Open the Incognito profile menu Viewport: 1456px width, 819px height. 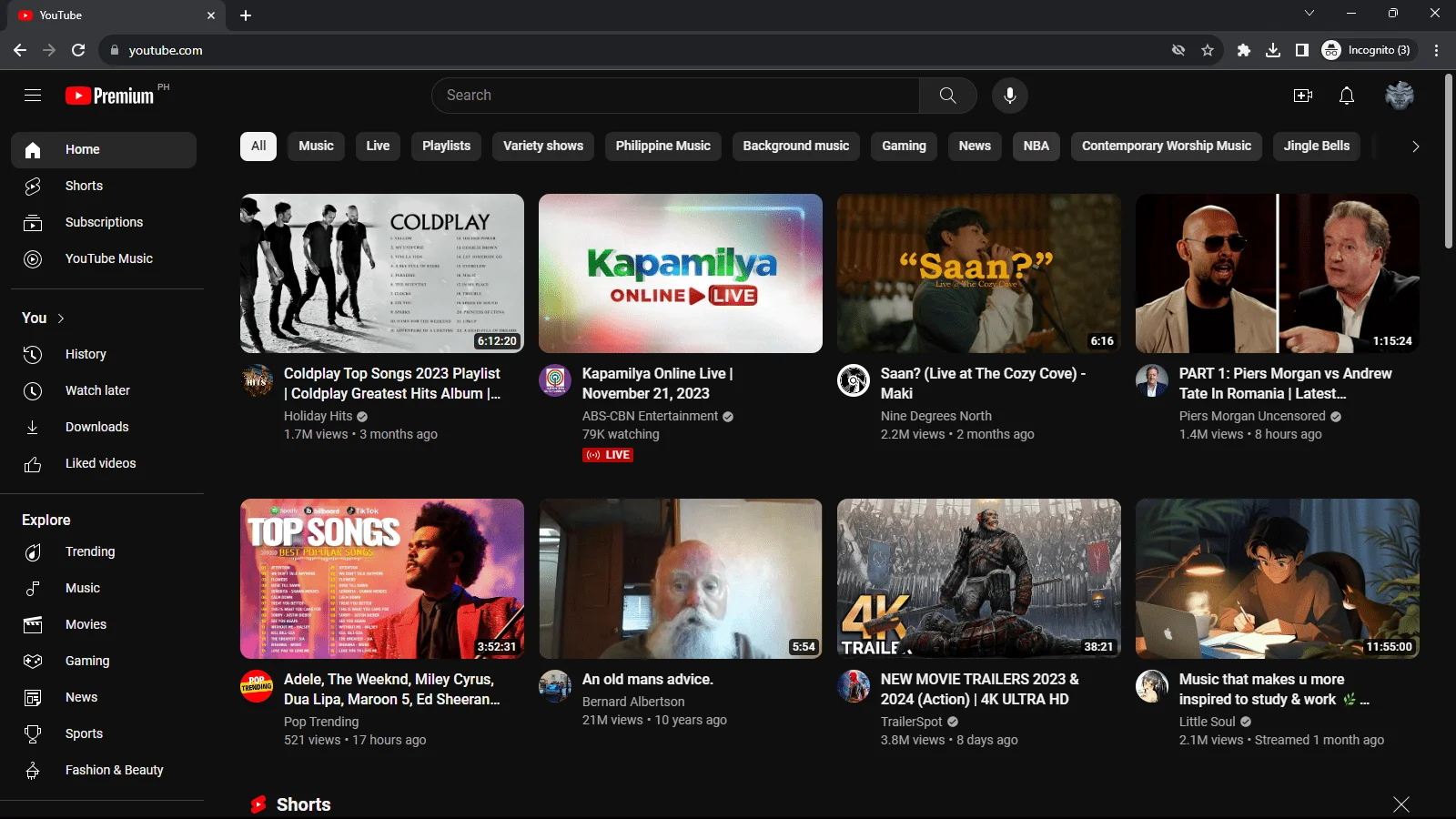point(1367,50)
